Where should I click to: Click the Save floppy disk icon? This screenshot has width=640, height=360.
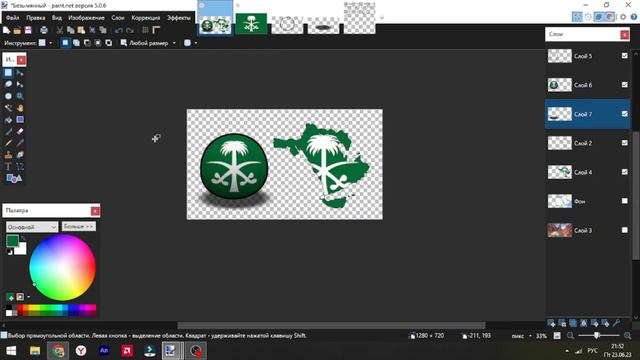(28, 30)
